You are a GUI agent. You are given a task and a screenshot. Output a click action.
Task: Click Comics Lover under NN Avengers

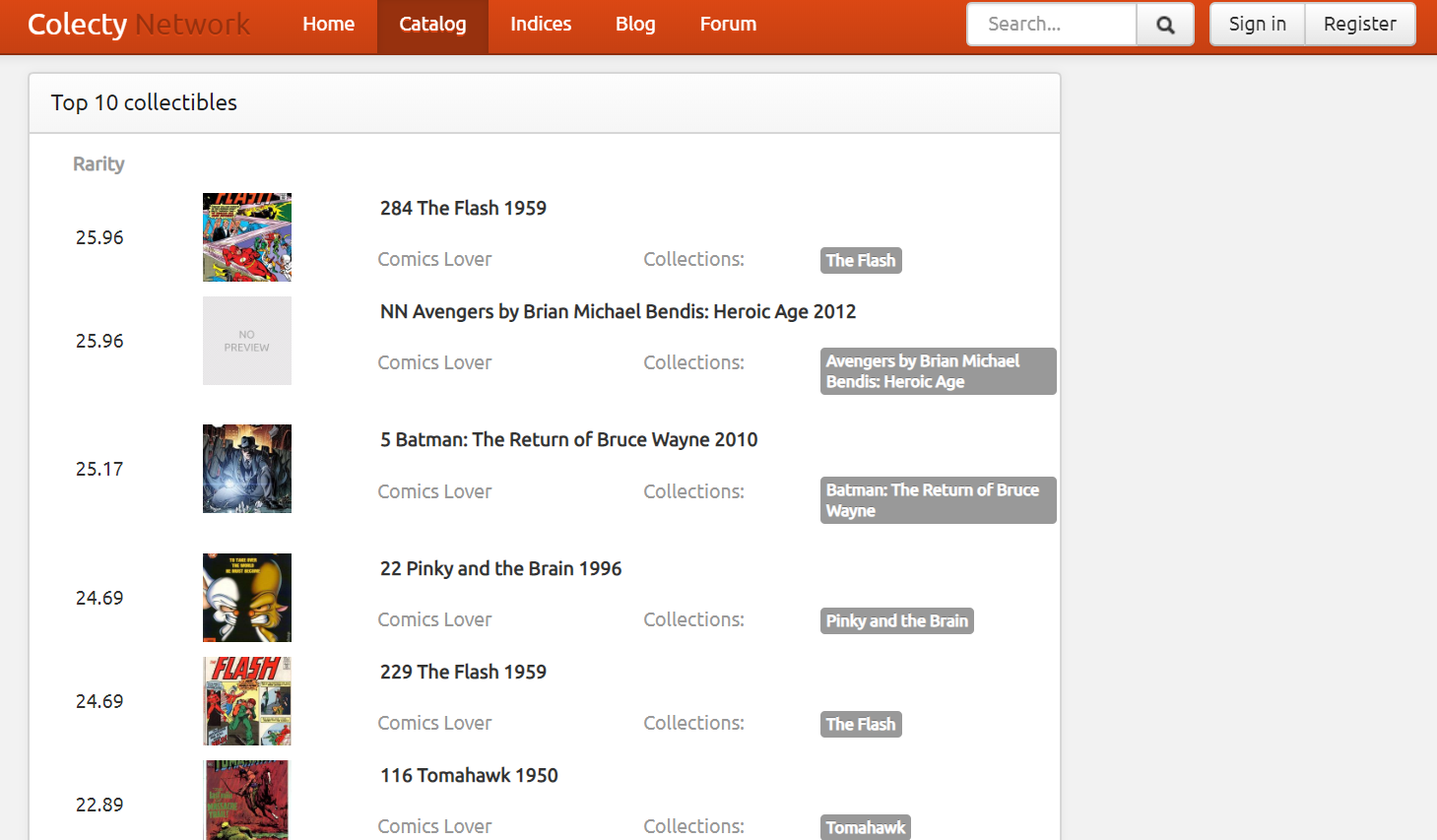[434, 362]
